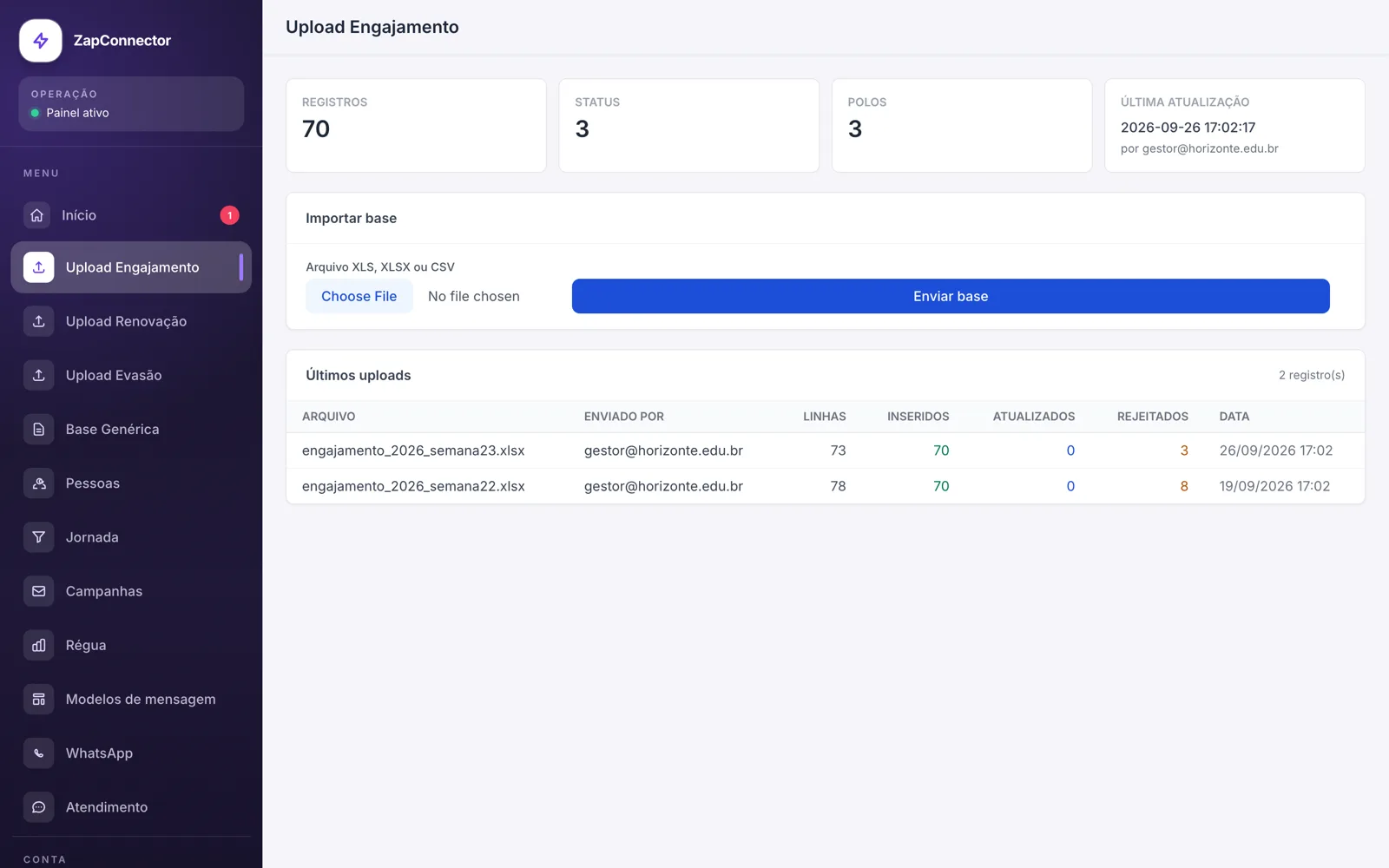Click the engajamento_2026_semana23.xlsx file name
The height and width of the screenshot is (868, 1389).
pyautogui.click(x=413, y=450)
